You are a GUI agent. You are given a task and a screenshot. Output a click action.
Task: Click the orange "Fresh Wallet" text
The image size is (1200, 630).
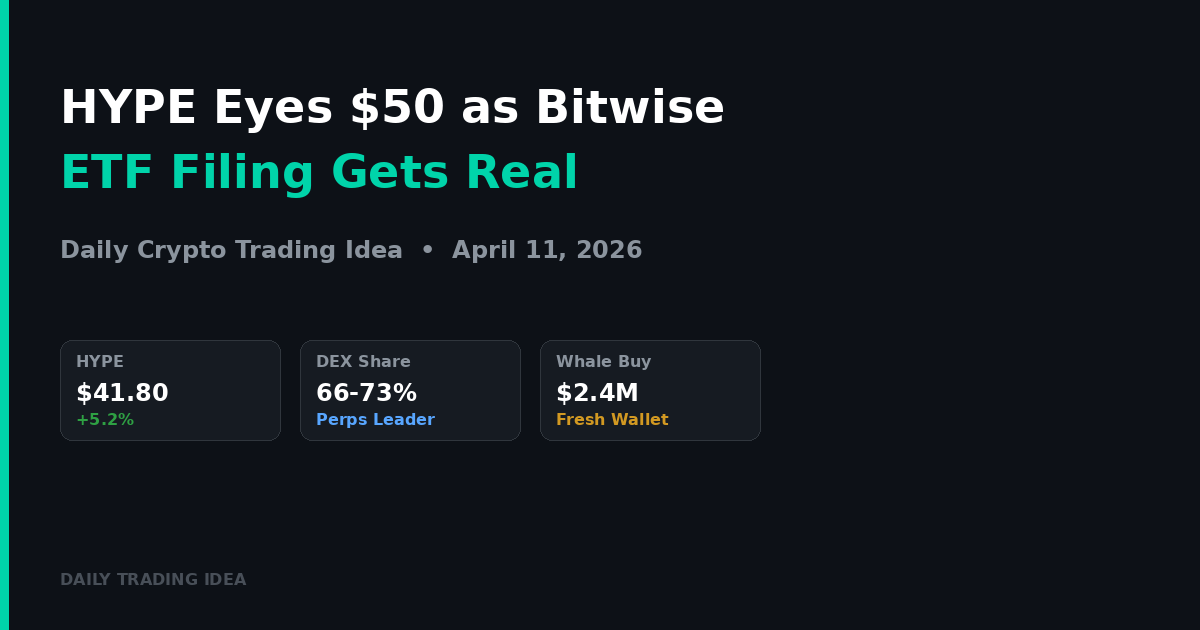point(612,420)
